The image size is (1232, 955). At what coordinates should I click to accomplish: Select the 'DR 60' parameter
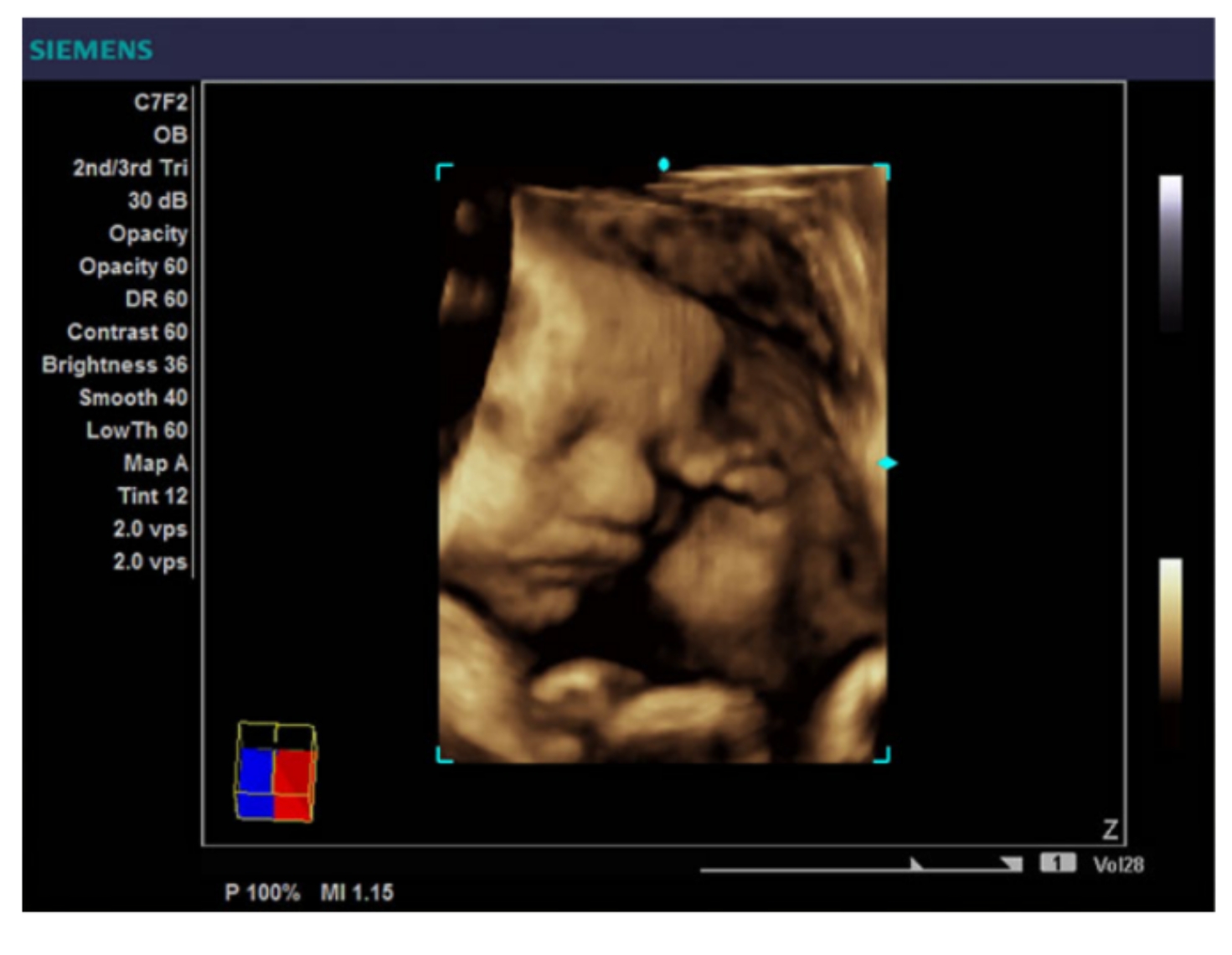pos(157,299)
